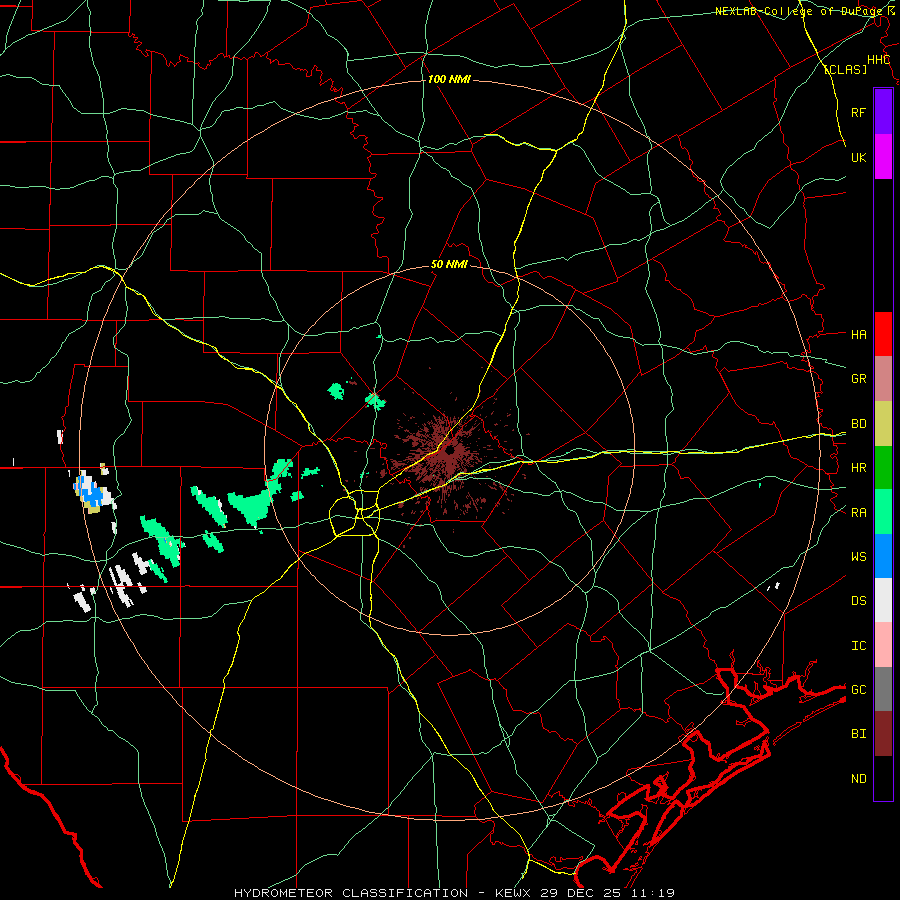Viewport: 900px width, 900px height.
Task: Click the magenta UK legend color swatch
Action: coord(883,157)
